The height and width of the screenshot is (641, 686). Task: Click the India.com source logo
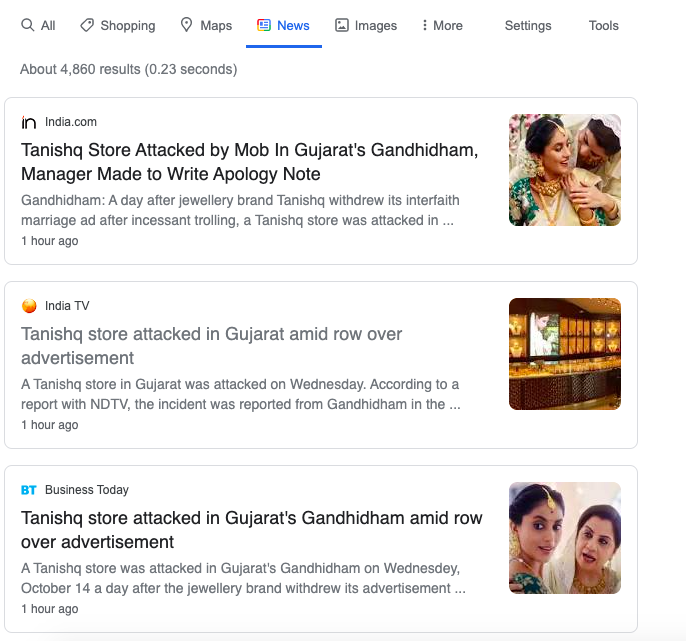29,122
